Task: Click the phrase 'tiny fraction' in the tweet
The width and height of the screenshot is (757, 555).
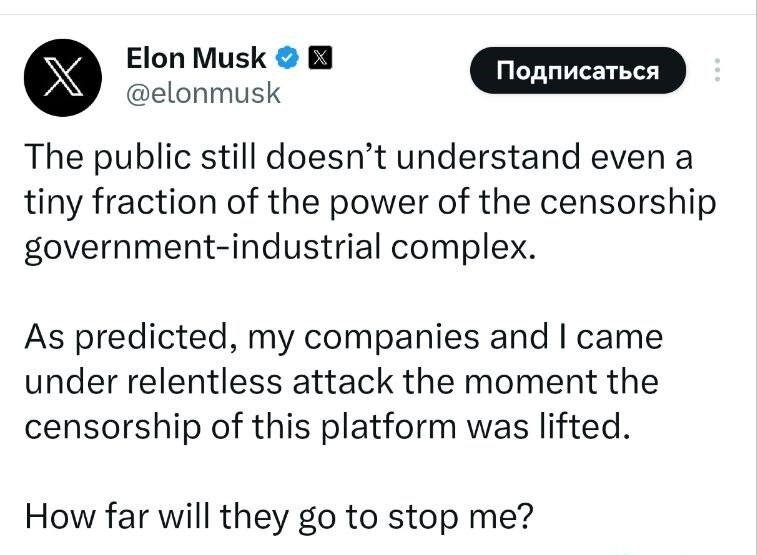Action: tap(121, 203)
